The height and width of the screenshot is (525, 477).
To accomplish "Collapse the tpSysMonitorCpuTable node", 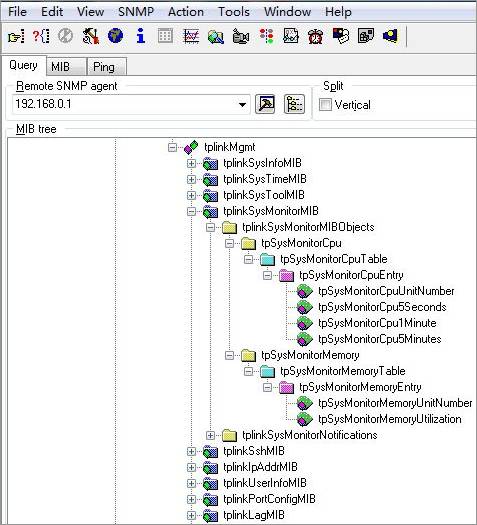I will pos(248,259).
